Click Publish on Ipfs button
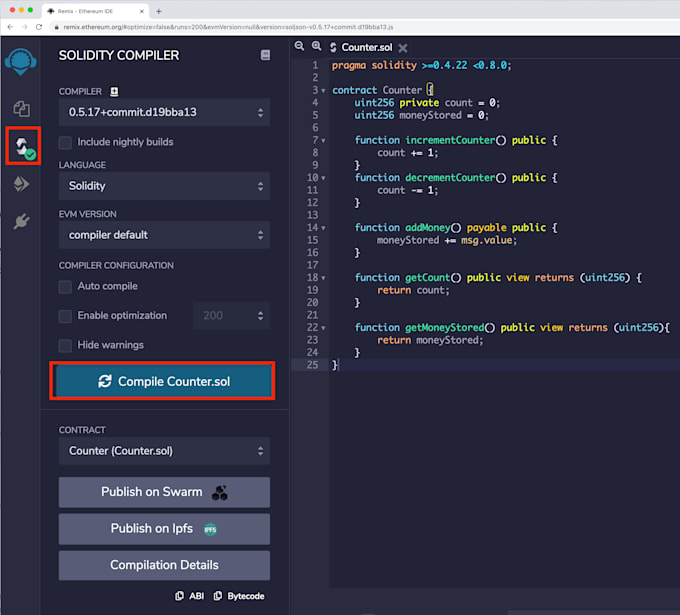The height and width of the screenshot is (615, 680). click(x=164, y=529)
